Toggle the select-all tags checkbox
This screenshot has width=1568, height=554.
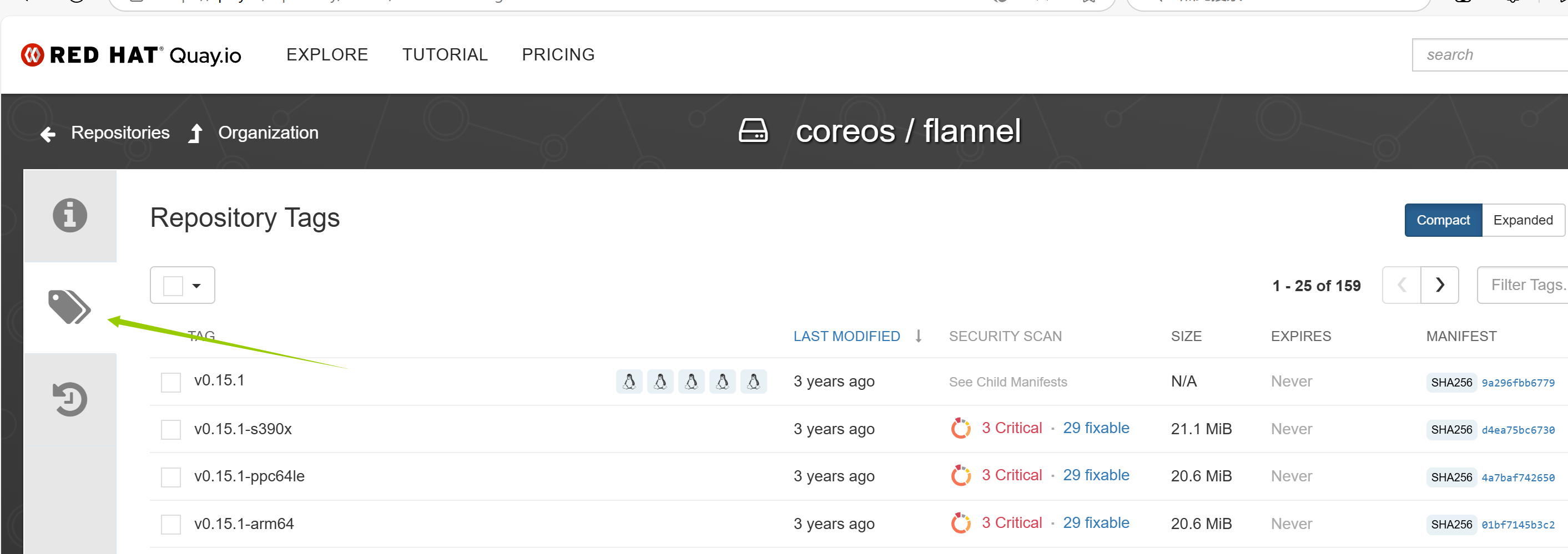174,286
